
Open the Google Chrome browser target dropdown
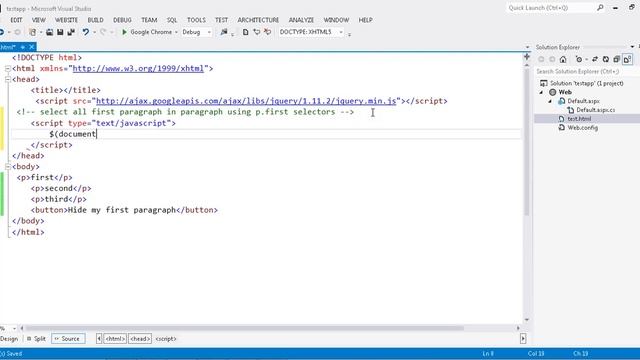pyautogui.click(x=176, y=32)
